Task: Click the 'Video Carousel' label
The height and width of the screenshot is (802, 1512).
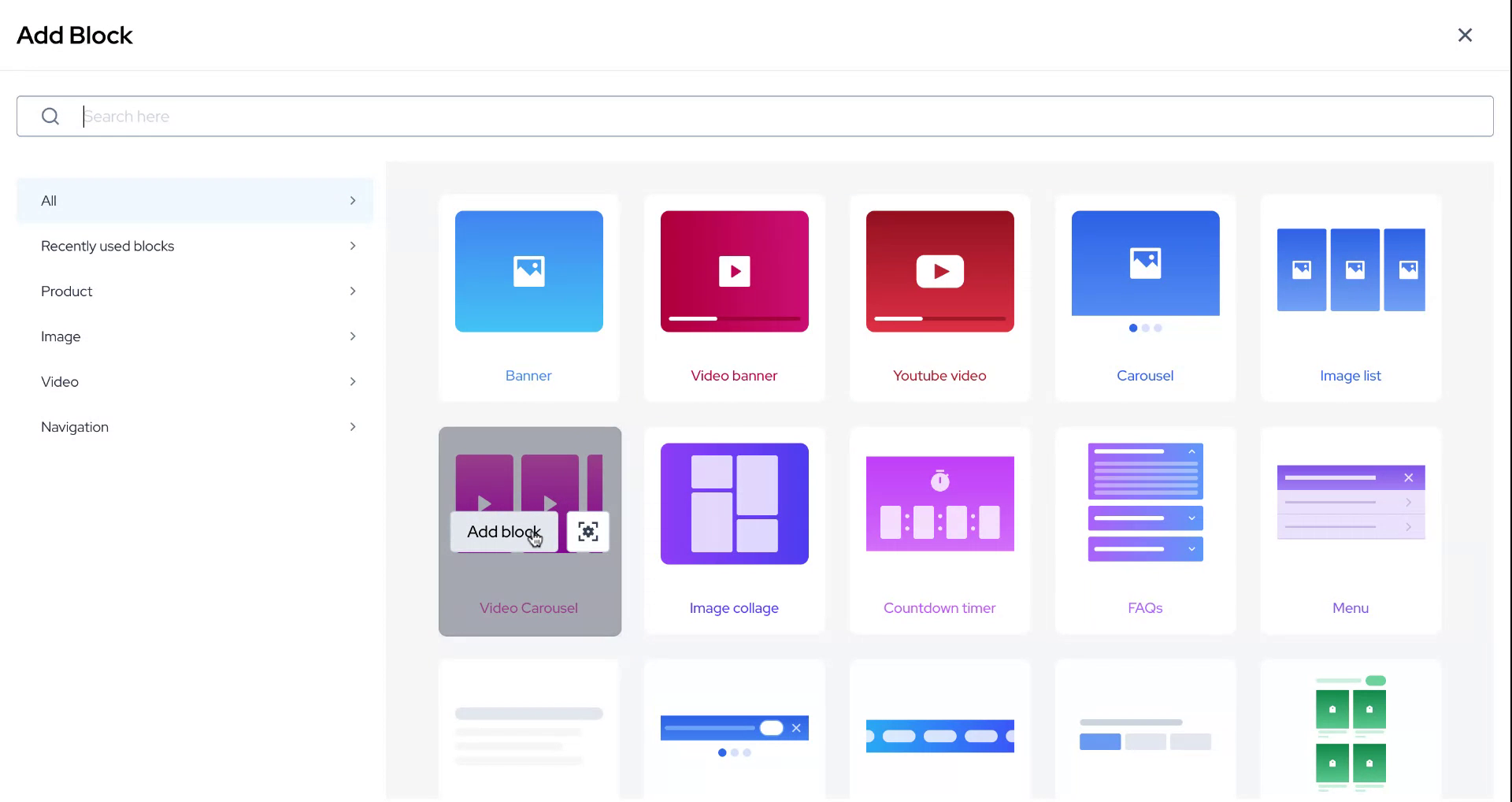Action: click(x=529, y=608)
